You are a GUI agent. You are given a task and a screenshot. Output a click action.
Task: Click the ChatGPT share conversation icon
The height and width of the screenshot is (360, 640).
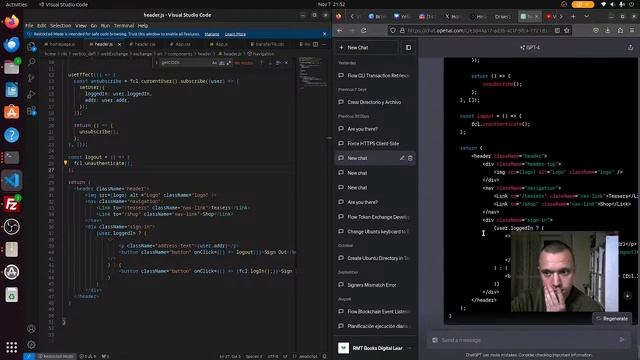[630, 48]
